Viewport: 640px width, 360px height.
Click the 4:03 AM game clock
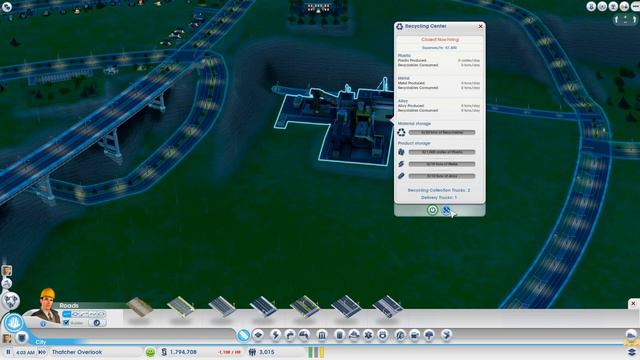tap(26, 352)
